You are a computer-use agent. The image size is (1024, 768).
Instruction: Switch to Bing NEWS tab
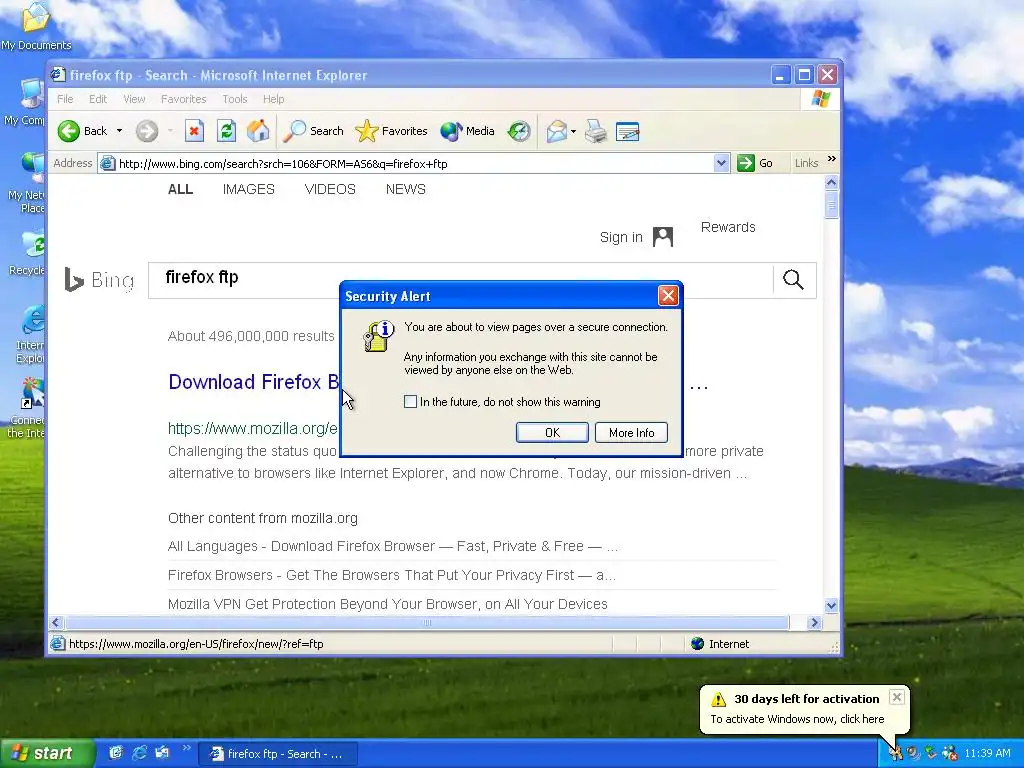tap(406, 189)
